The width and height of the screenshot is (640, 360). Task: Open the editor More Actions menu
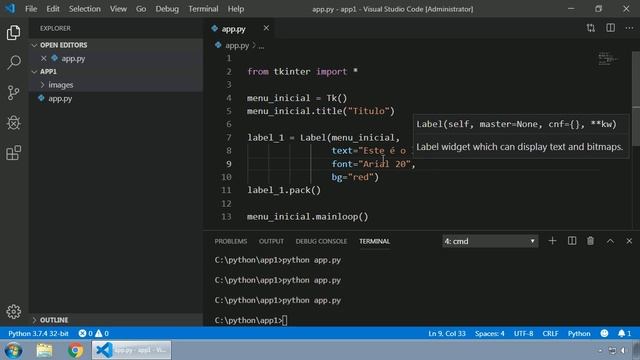point(629,28)
